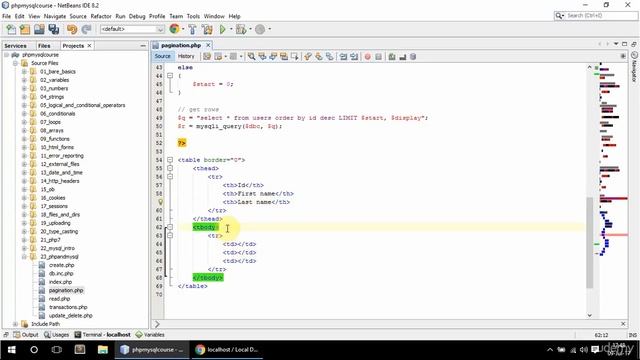Open the configuration <default> combo box
The width and height of the screenshot is (640, 360).
(132, 29)
